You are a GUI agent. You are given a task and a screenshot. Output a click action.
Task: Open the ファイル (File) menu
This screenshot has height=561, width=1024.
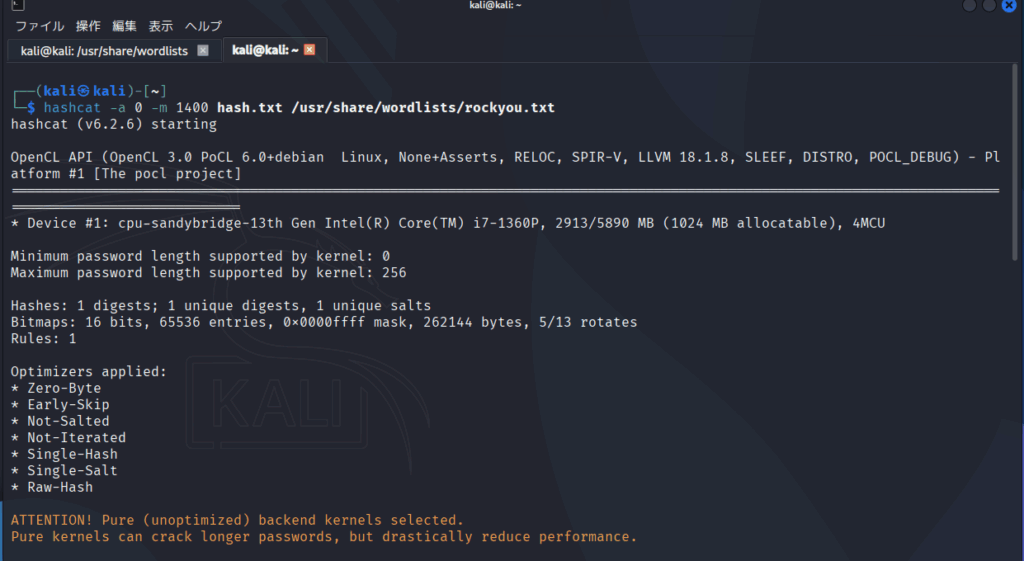(x=39, y=26)
